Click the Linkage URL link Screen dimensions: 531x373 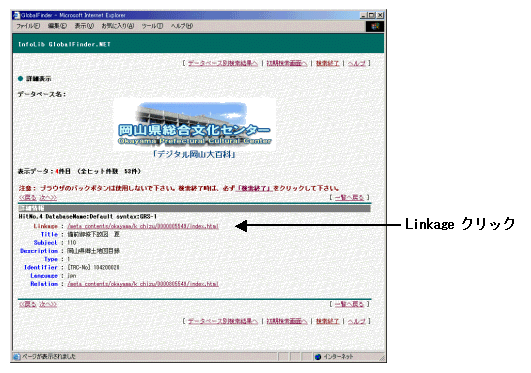point(143,226)
